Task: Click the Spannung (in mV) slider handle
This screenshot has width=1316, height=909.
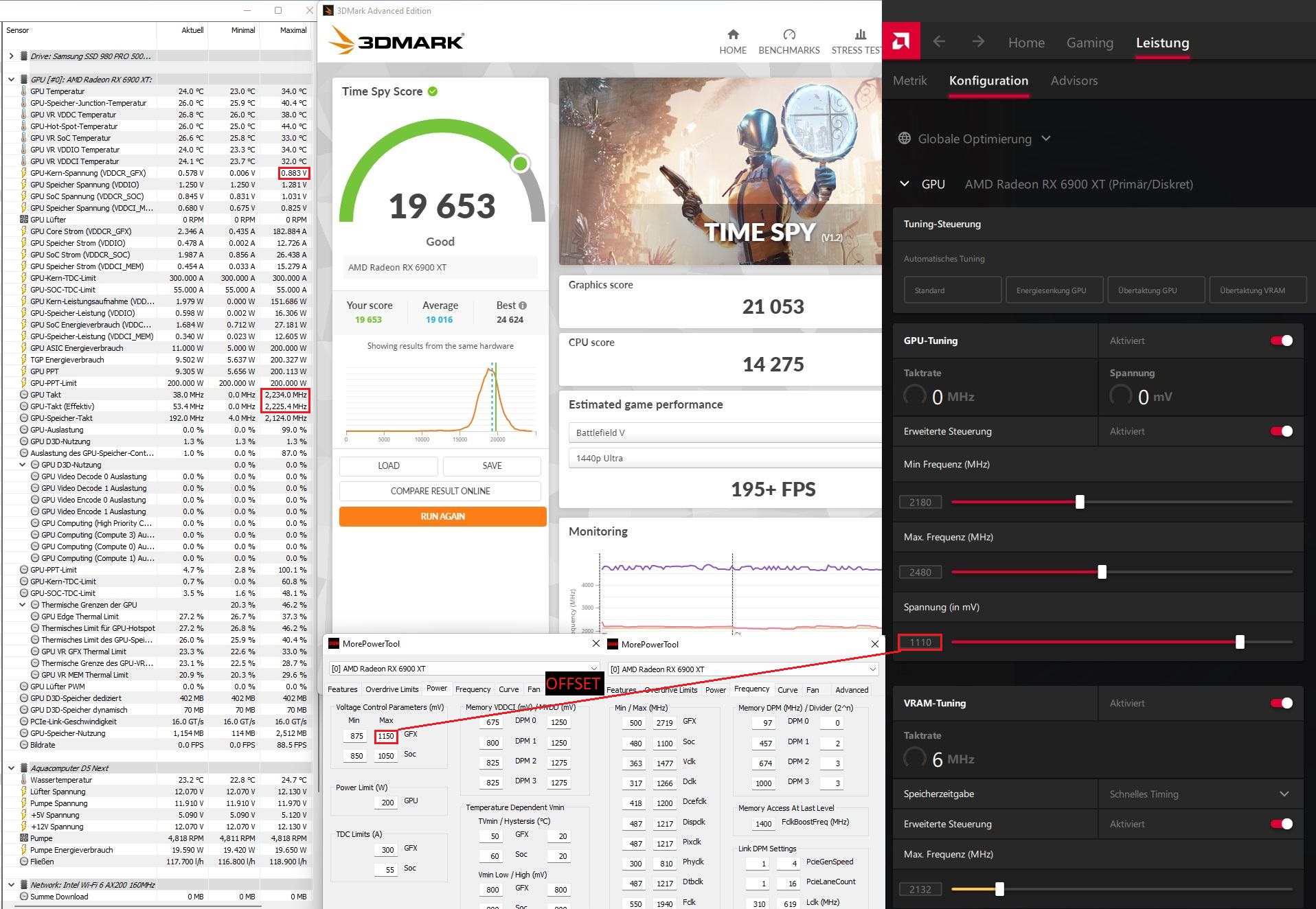Action: 1240,642
